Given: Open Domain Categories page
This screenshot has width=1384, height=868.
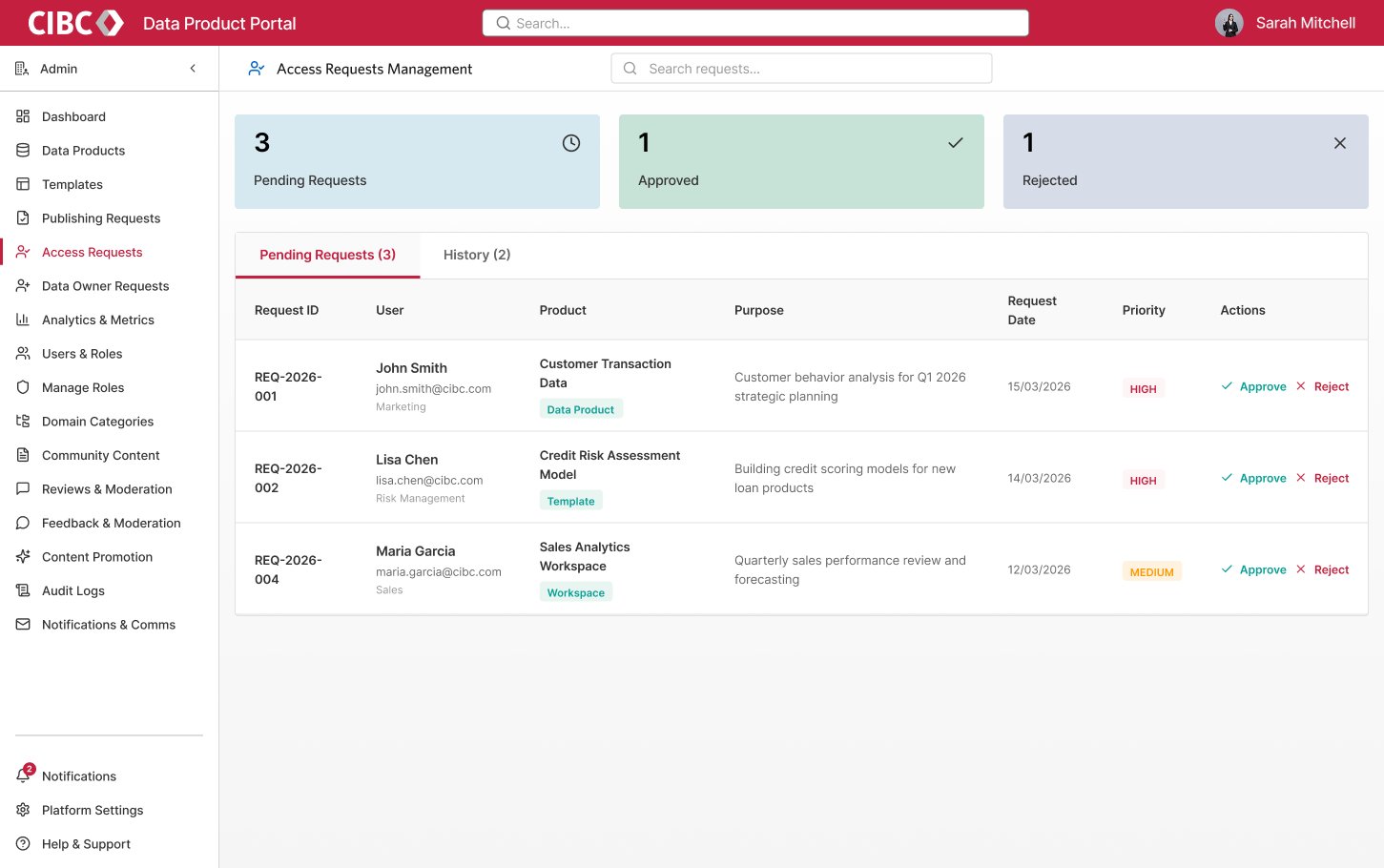Looking at the screenshot, I should click(110, 422).
